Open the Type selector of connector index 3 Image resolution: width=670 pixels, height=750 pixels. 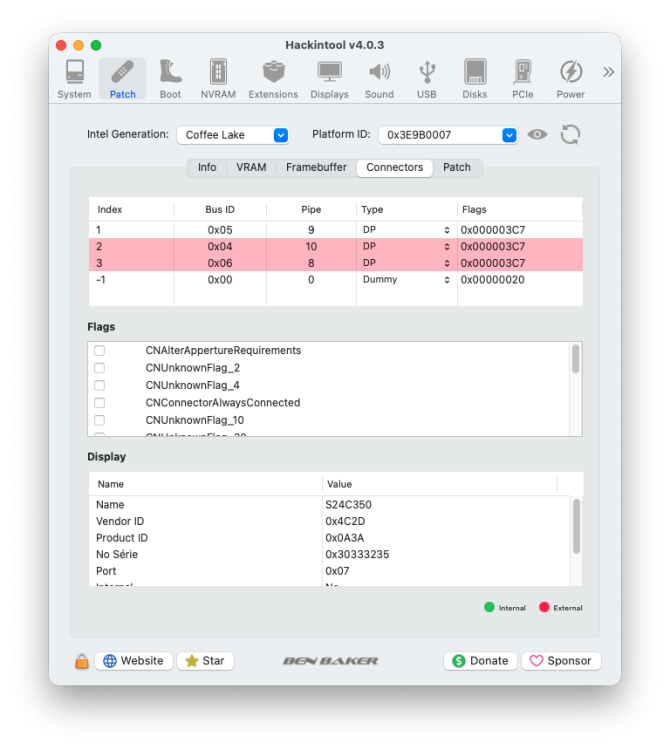click(406, 263)
